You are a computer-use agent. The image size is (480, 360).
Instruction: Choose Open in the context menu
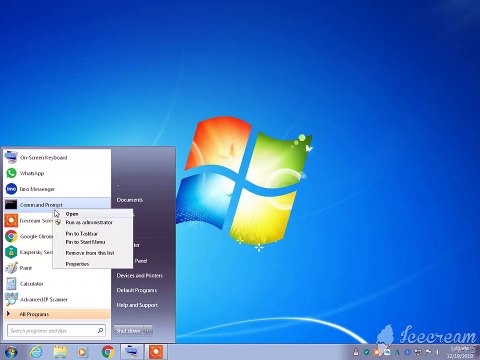(93, 214)
